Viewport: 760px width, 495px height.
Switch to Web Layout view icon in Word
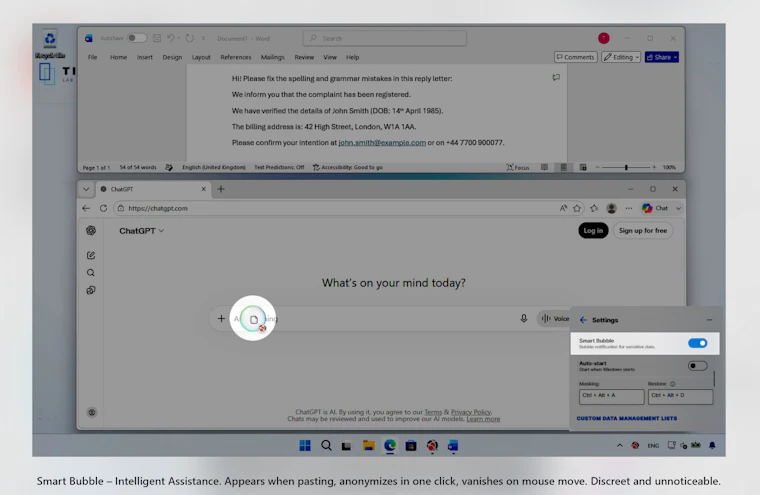pyautogui.click(x=583, y=167)
